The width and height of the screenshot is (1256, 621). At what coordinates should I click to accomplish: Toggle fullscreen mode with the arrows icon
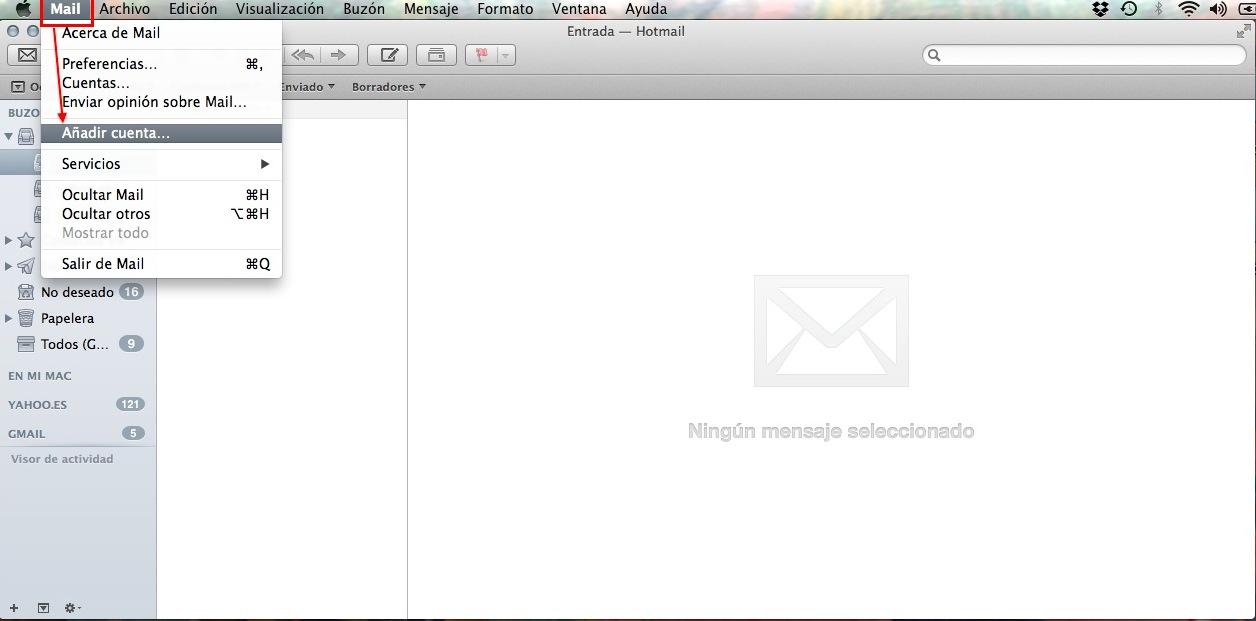point(1243,31)
